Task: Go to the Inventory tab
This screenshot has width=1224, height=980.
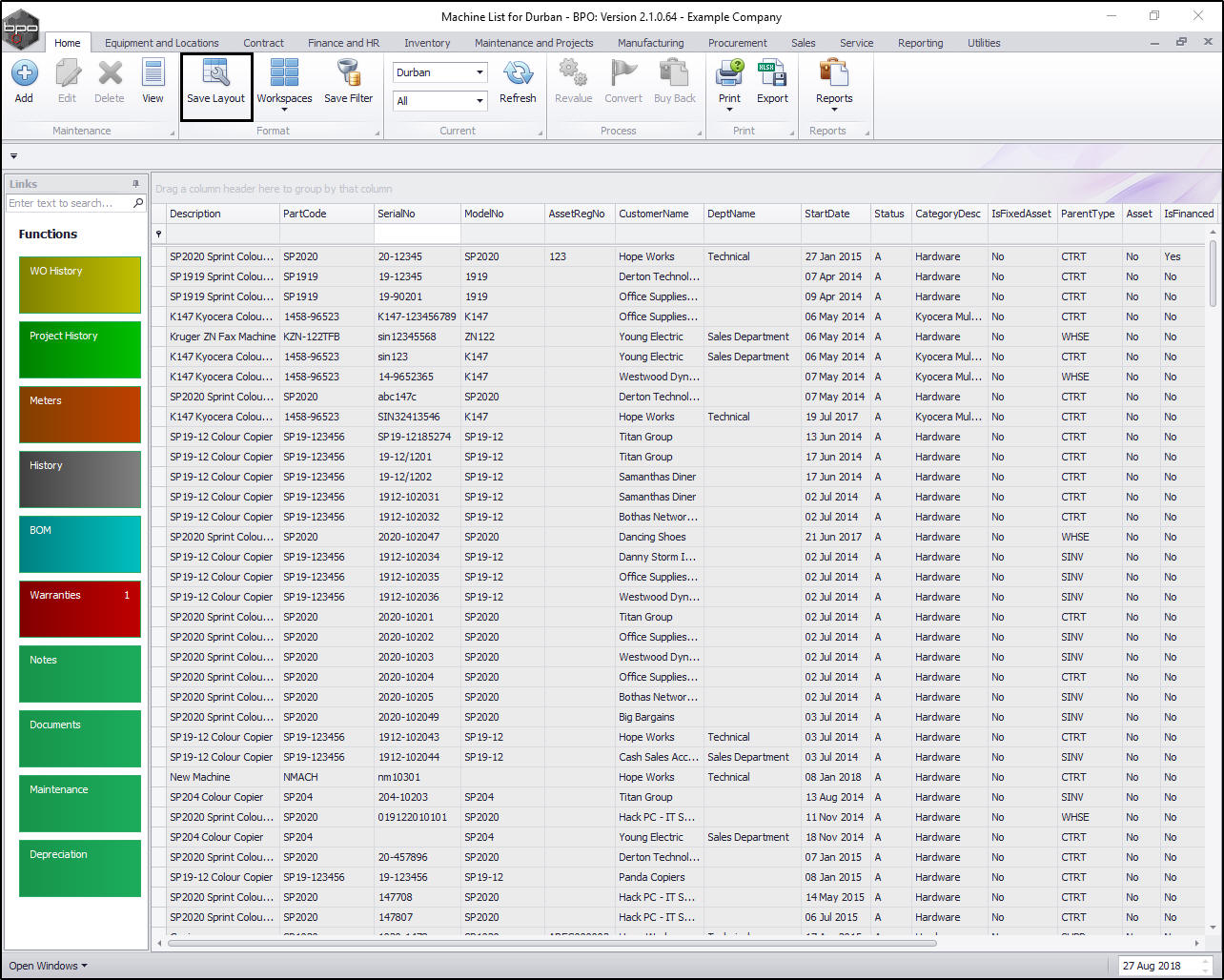Action: click(427, 43)
